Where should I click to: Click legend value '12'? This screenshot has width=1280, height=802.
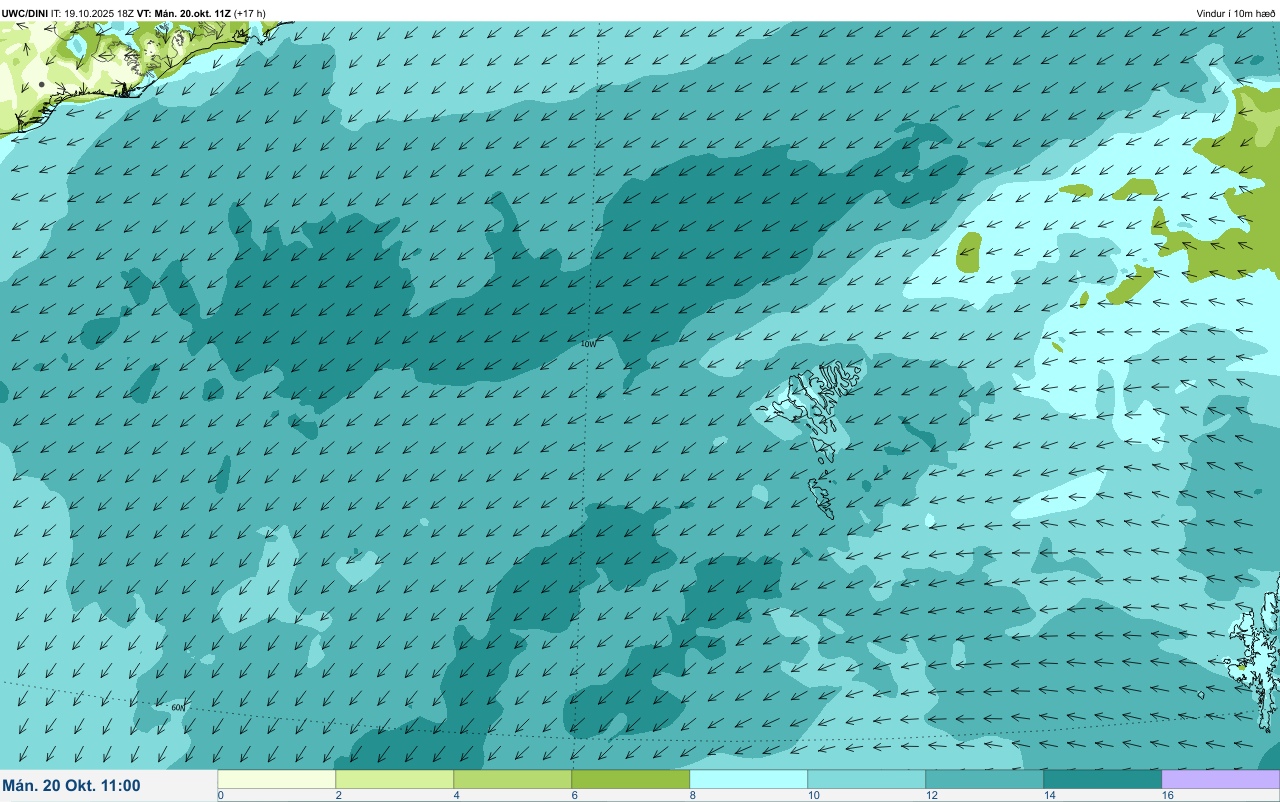pyautogui.click(x=931, y=795)
